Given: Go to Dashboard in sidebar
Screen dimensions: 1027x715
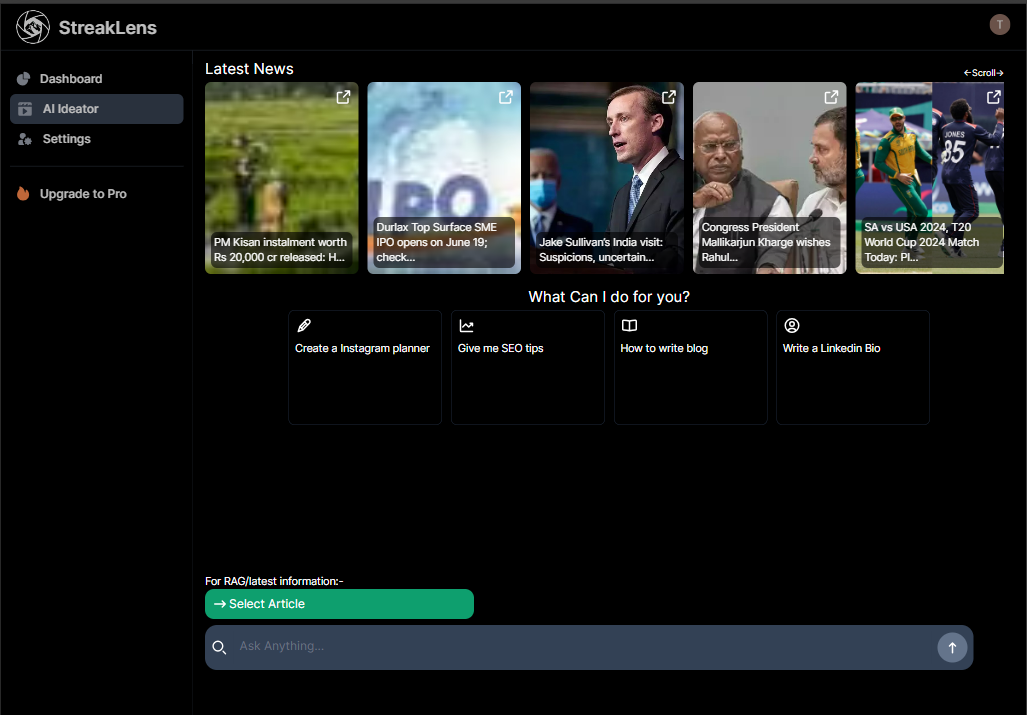Looking at the screenshot, I should (x=70, y=79).
